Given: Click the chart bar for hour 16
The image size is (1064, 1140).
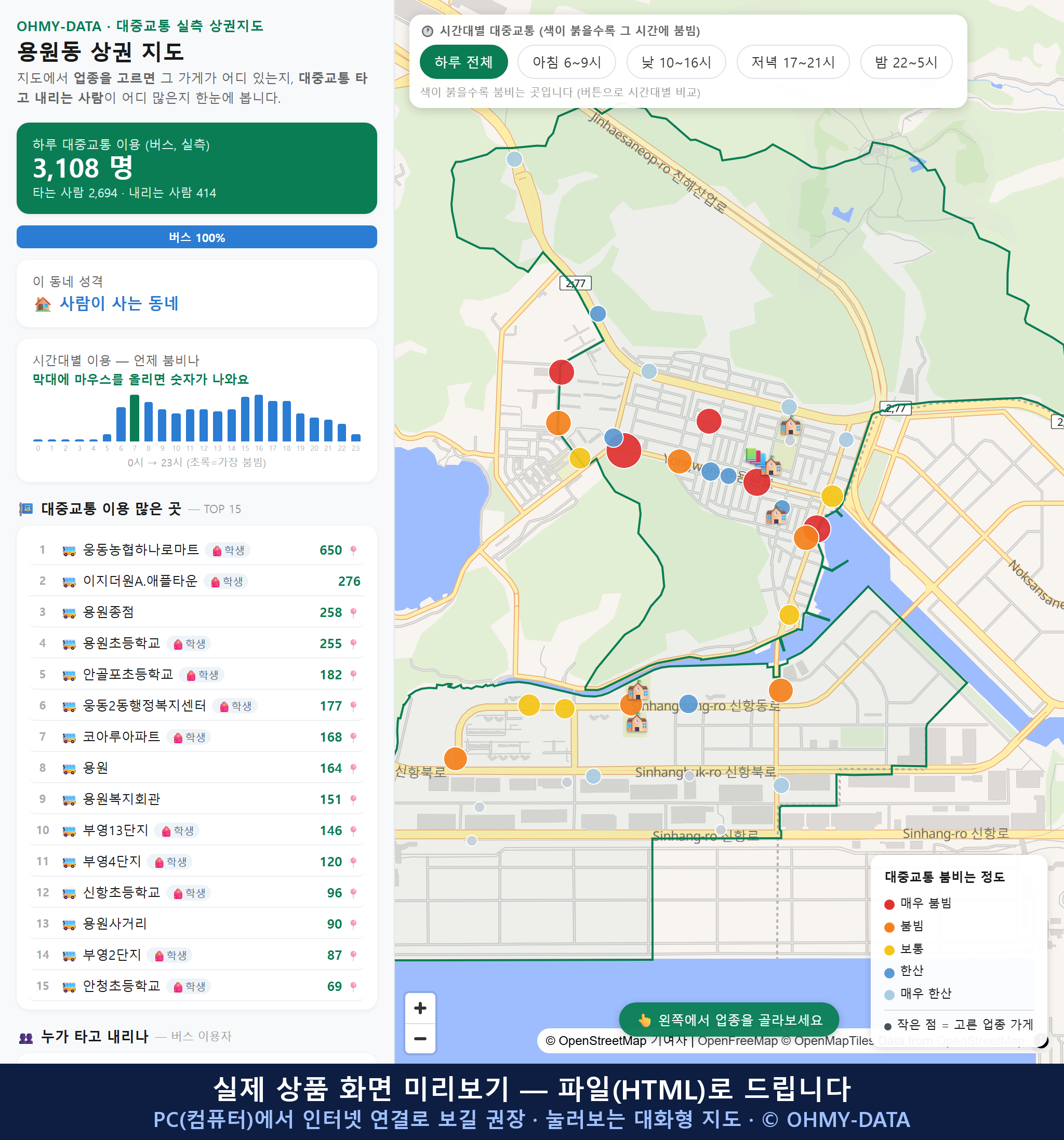Looking at the screenshot, I should pyautogui.click(x=259, y=418).
